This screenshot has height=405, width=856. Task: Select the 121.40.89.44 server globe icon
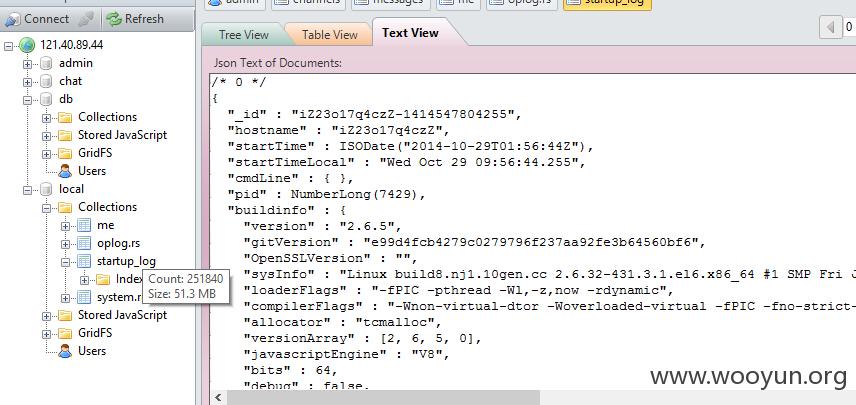[x=26, y=45]
